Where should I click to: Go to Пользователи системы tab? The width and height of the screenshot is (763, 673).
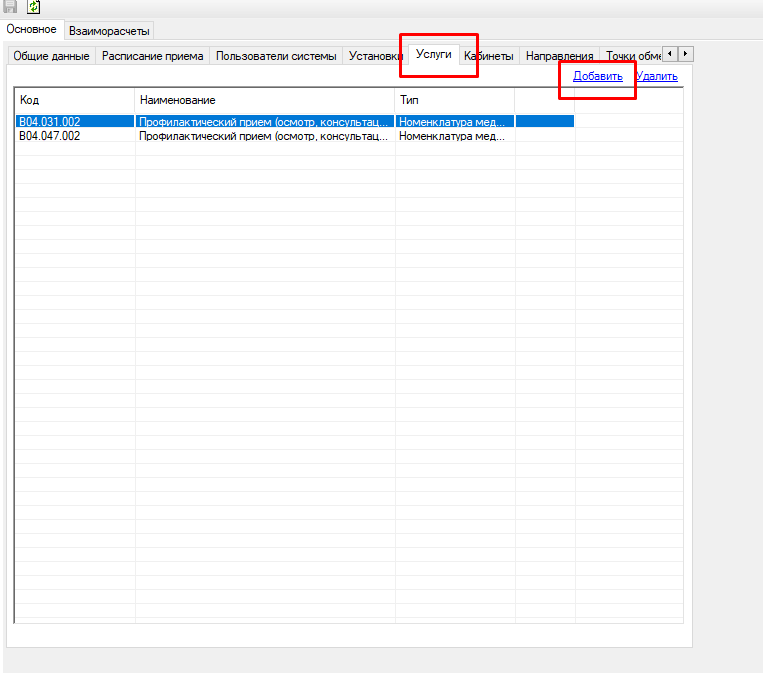click(x=276, y=56)
